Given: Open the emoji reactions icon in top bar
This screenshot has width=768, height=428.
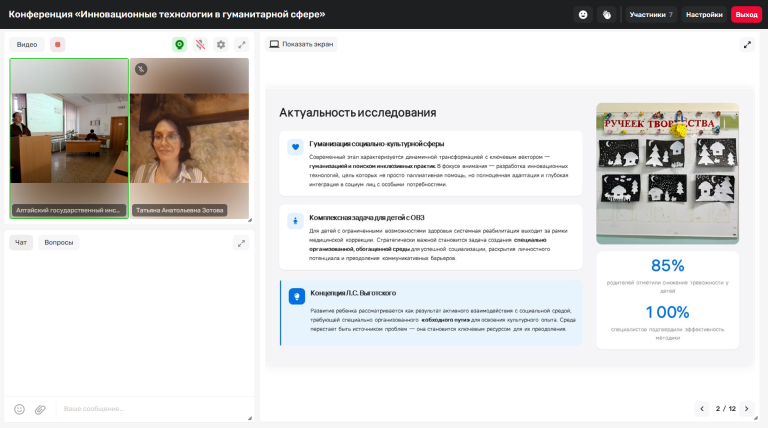Looking at the screenshot, I should click(583, 15).
